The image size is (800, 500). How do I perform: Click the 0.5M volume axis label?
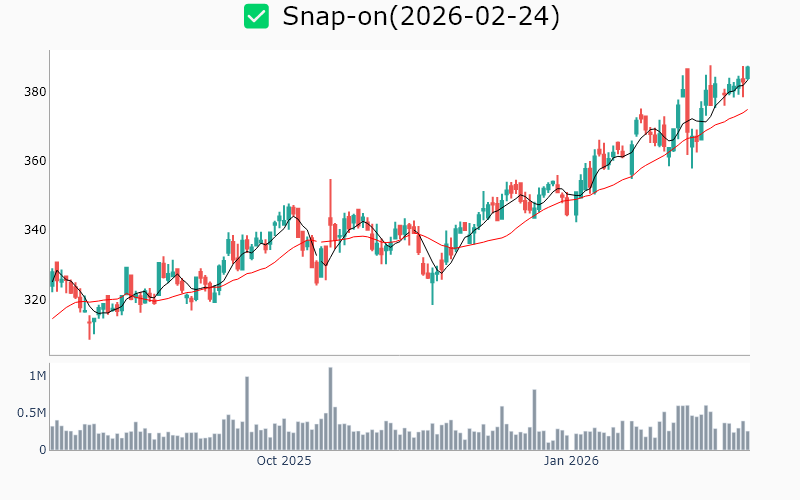coord(32,413)
